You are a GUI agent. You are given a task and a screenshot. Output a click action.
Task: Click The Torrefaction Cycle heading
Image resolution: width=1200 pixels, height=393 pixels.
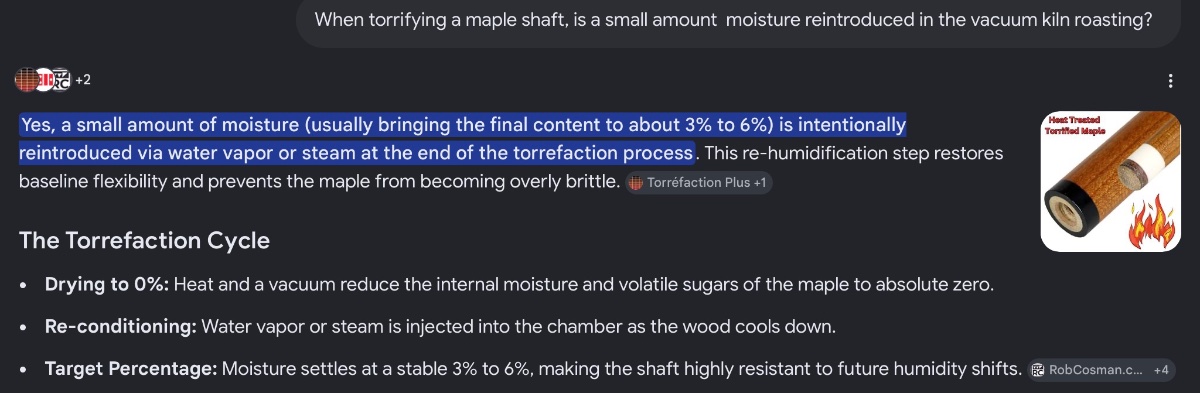(144, 241)
